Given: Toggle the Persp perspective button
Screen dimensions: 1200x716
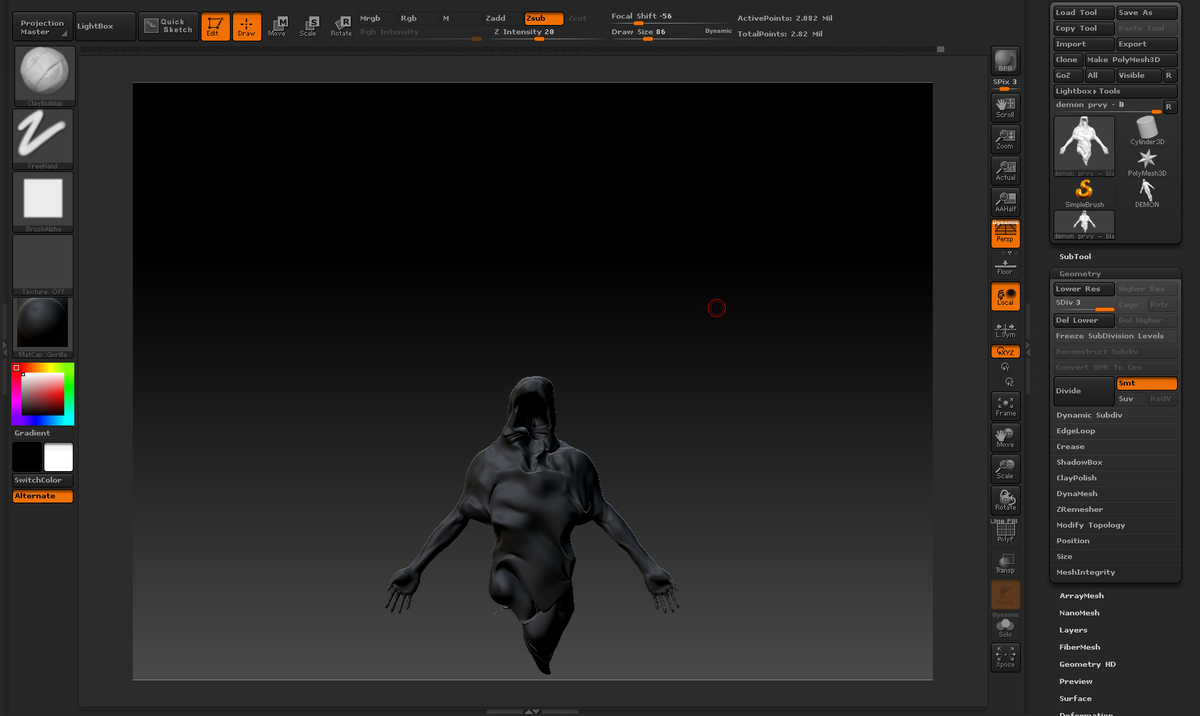Looking at the screenshot, I should (1005, 234).
